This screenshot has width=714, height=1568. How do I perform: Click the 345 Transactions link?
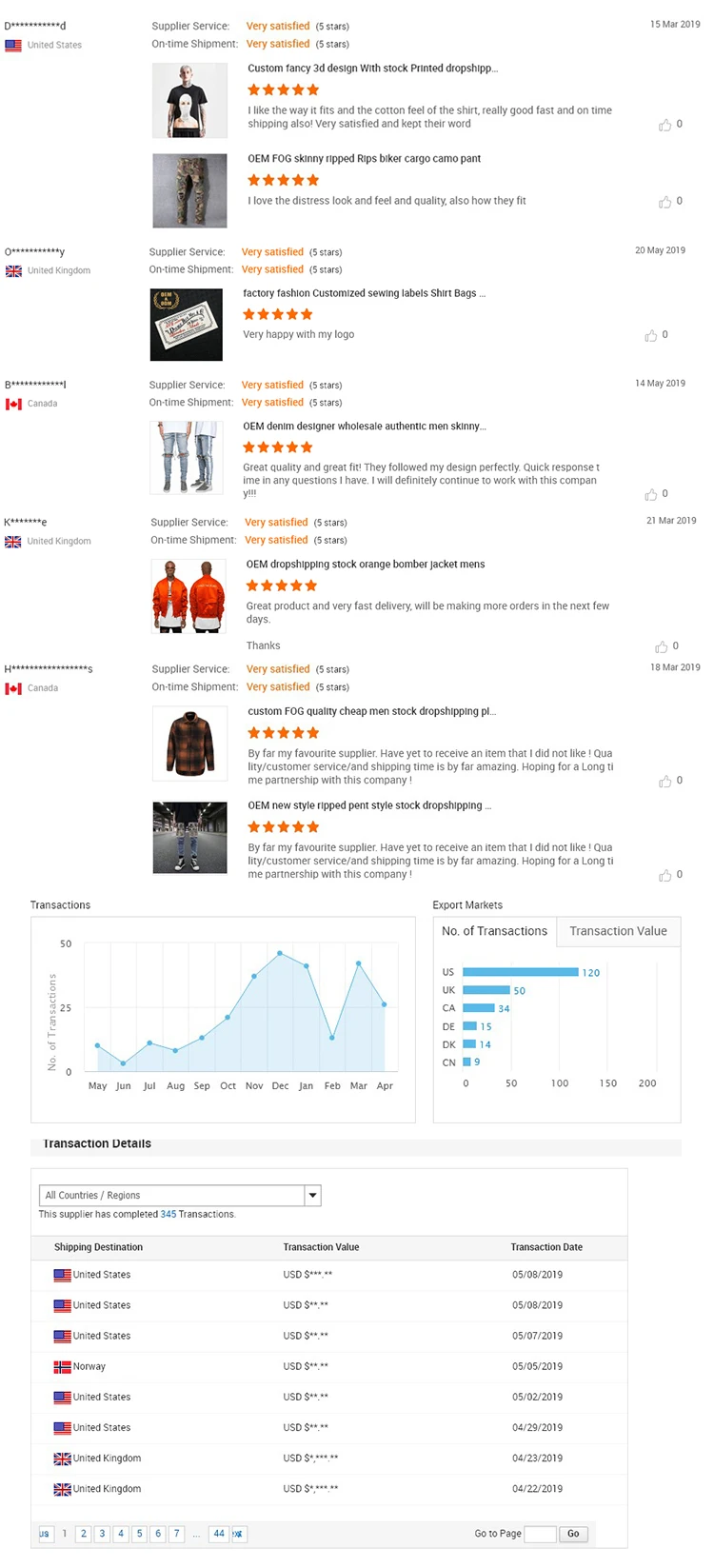point(169,1214)
